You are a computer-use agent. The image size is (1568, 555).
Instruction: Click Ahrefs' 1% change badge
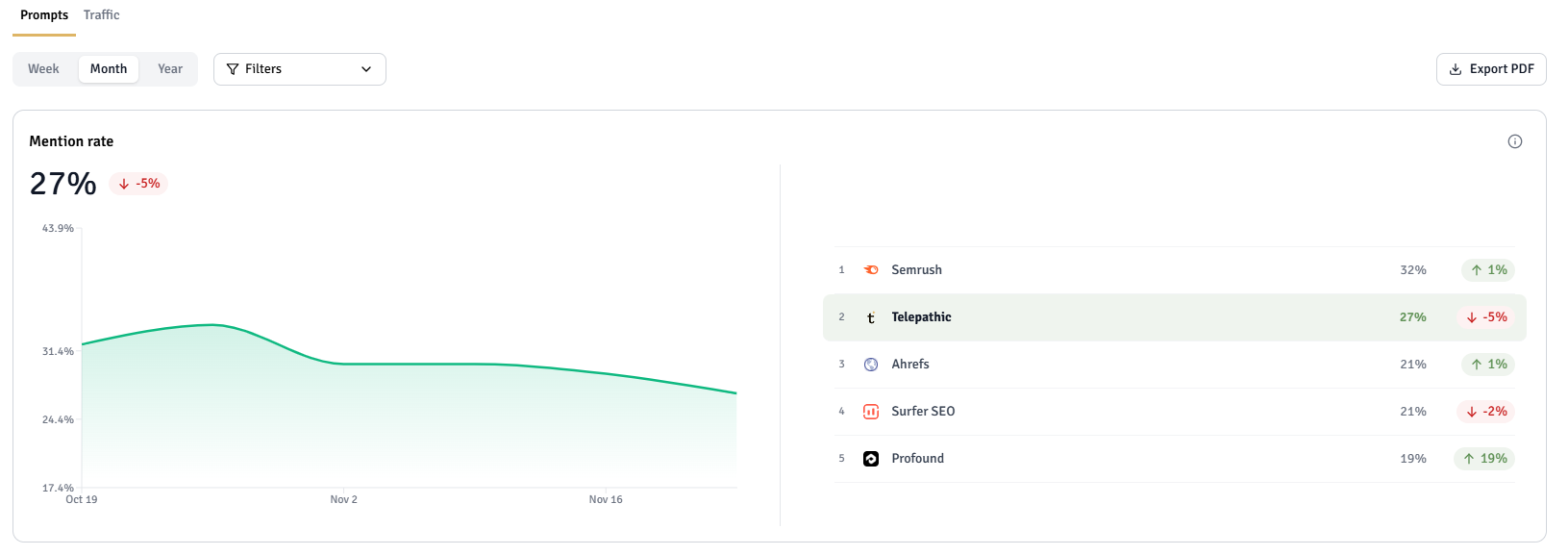(x=1488, y=365)
